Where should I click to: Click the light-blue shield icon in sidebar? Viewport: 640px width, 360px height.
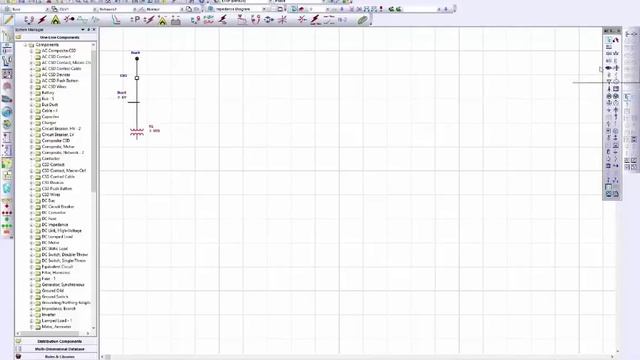[7, 189]
